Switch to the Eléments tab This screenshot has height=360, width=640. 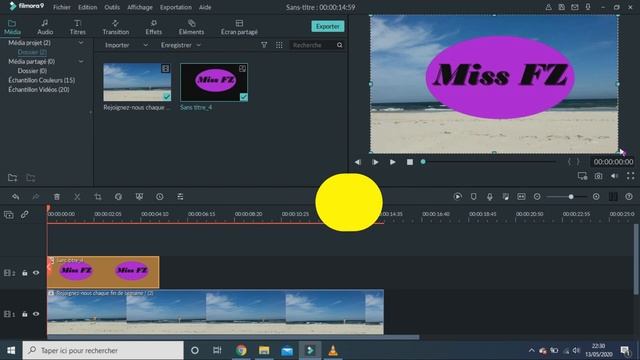[191, 27]
